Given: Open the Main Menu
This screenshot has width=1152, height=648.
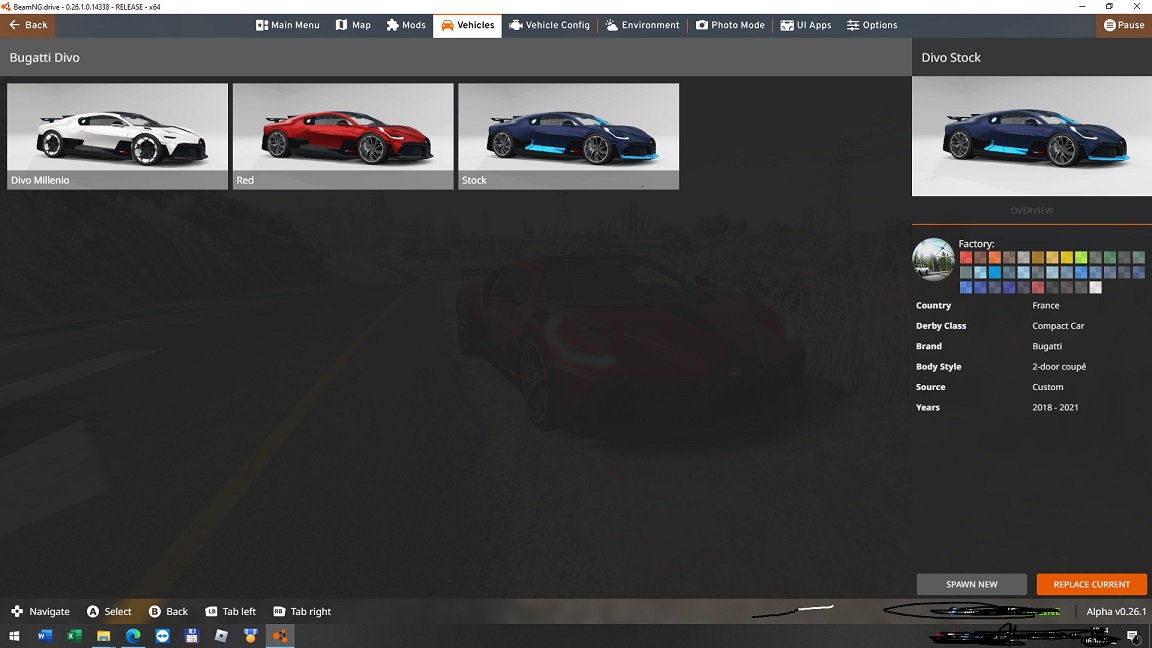Looking at the screenshot, I should (x=288, y=25).
